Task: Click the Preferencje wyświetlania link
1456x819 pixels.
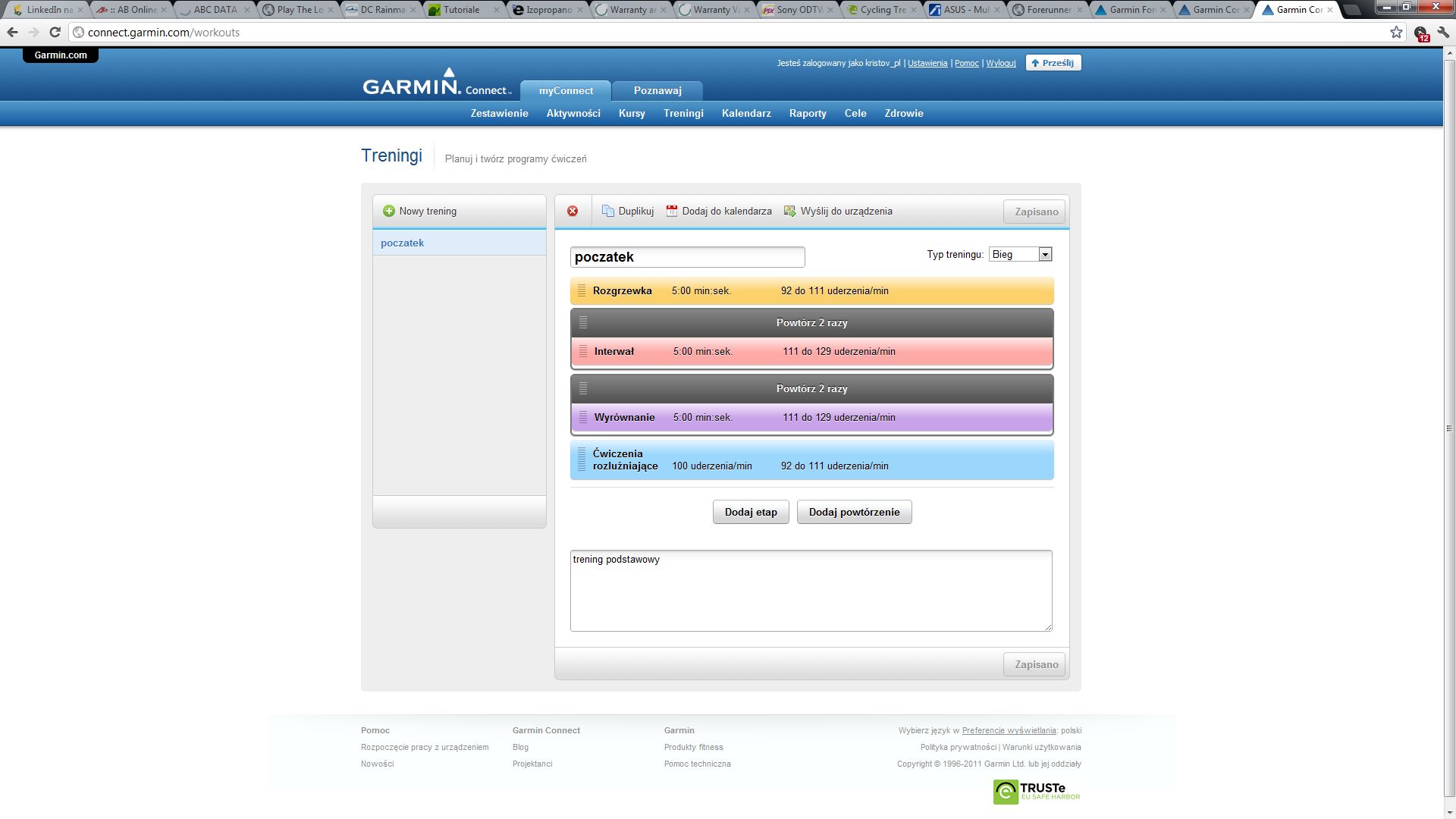Action: tap(1009, 731)
